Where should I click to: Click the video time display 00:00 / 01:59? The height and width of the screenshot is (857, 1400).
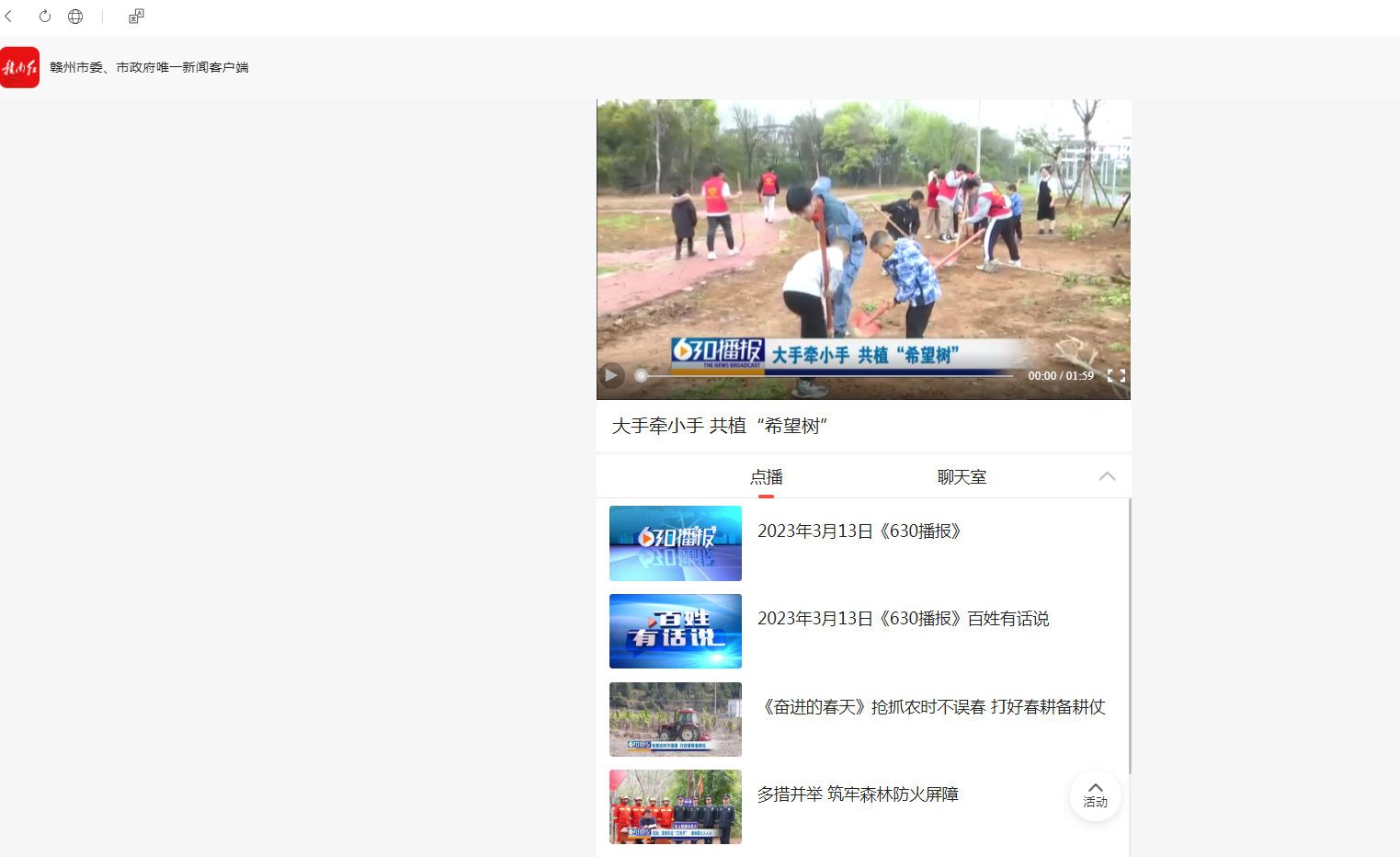1061,375
